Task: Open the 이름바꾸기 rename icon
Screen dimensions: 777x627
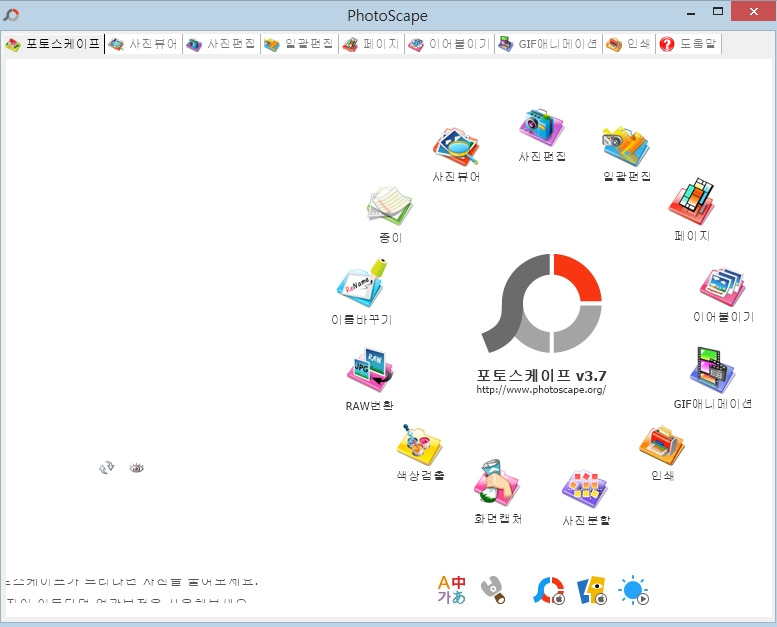Action: coord(361,284)
